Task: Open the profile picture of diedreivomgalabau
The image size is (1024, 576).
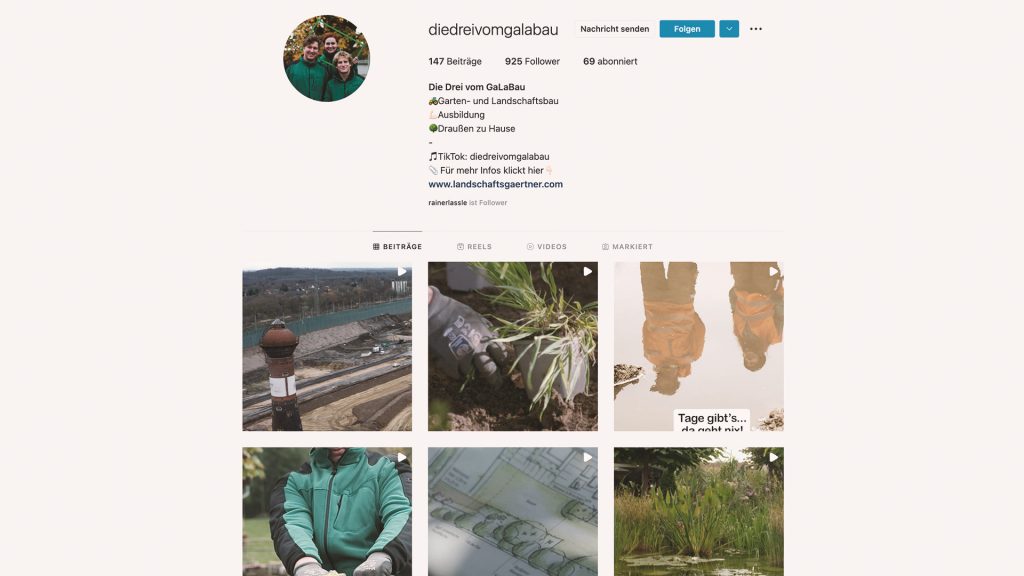Action: click(x=327, y=58)
